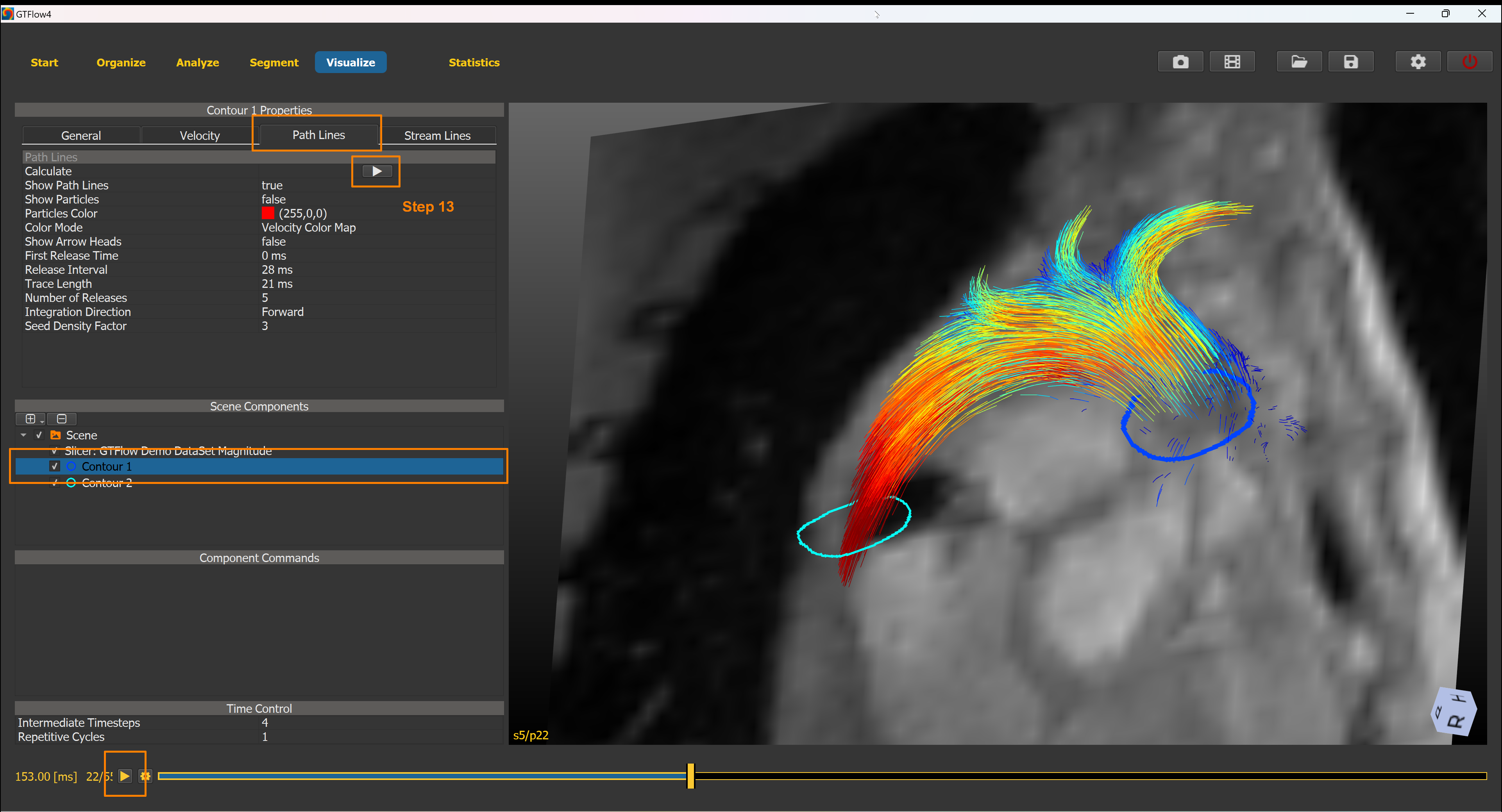Go to the Start section
The height and width of the screenshot is (812, 1502).
(44, 62)
